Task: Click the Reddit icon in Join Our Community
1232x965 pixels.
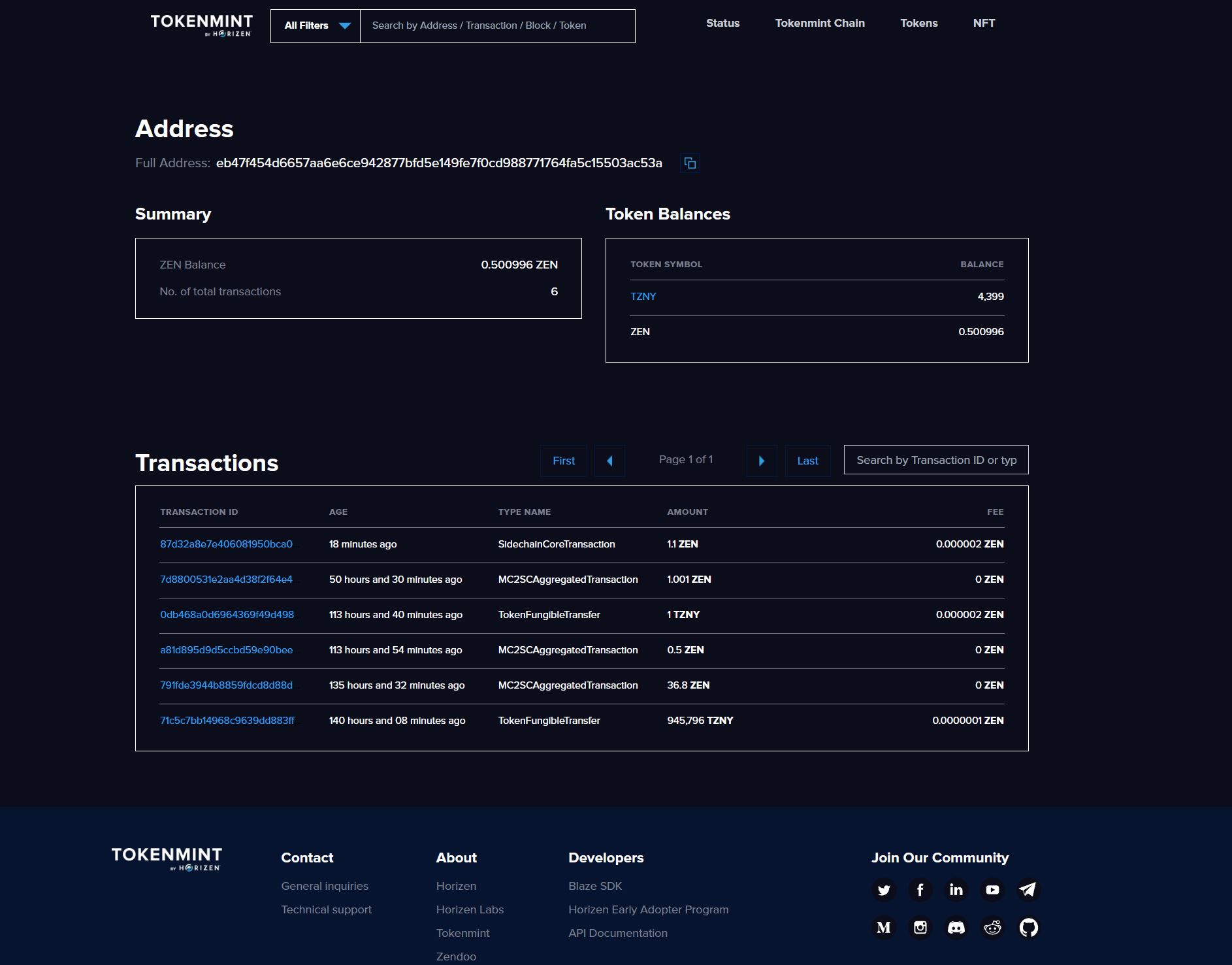Action: click(992, 927)
